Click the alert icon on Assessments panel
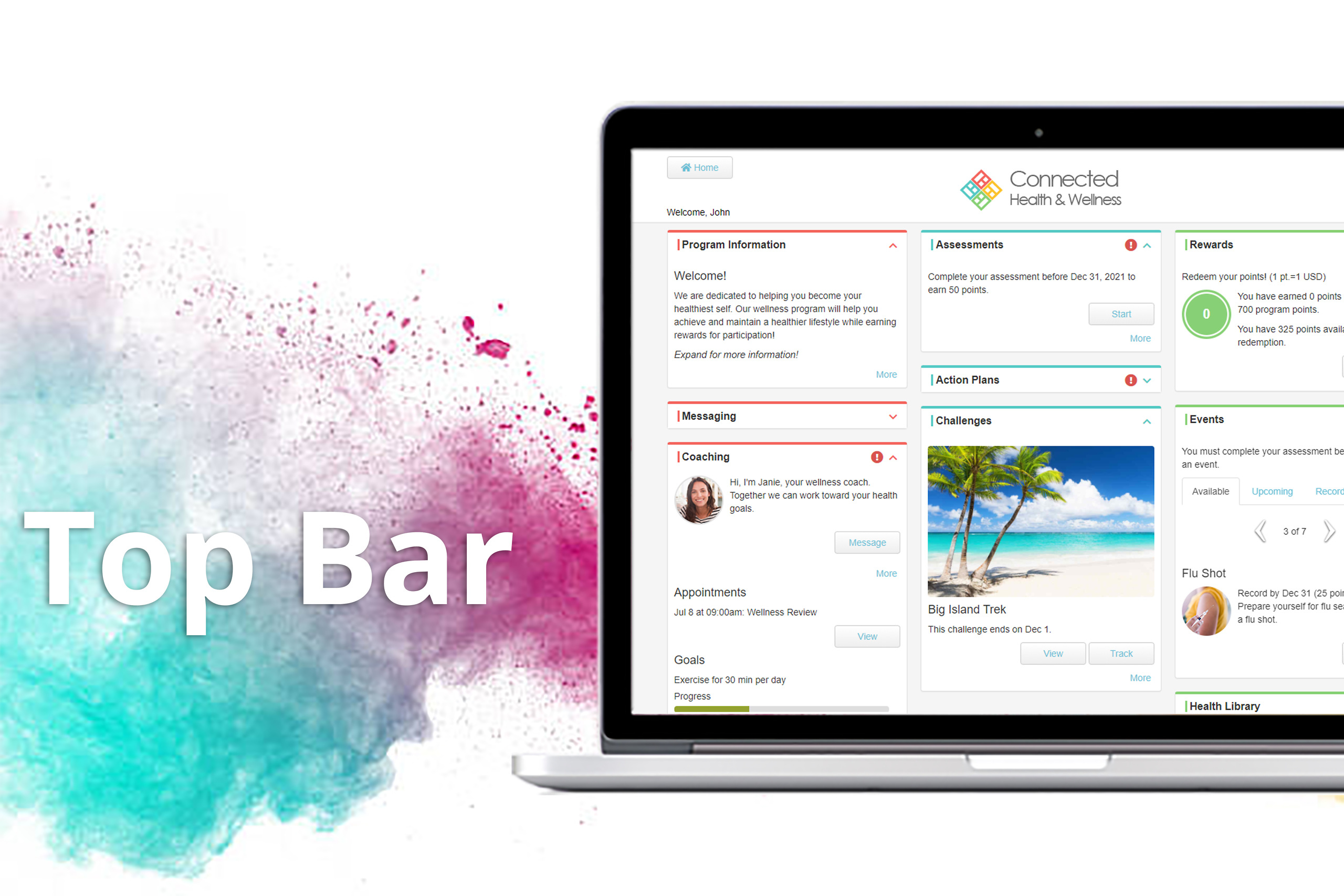The height and width of the screenshot is (896, 1344). (x=1127, y=245)
